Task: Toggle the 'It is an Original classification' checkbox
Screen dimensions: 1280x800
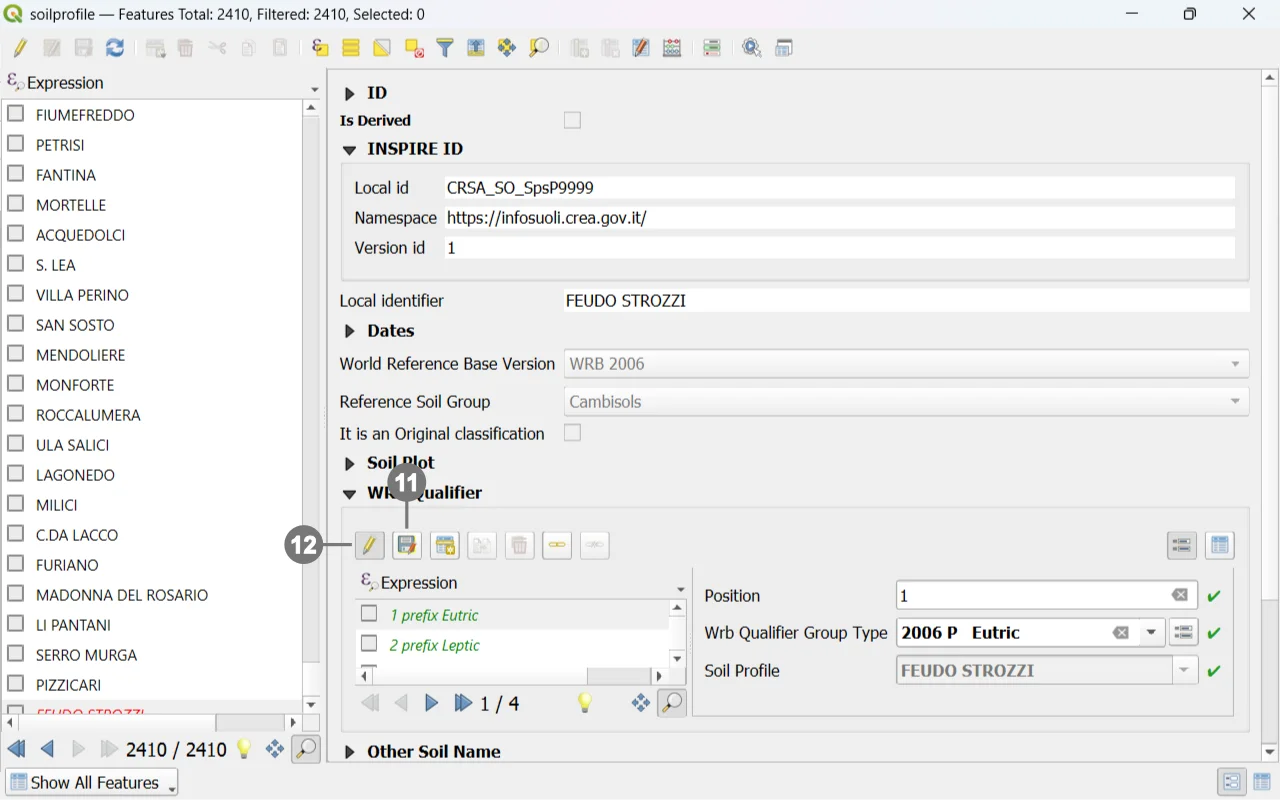Action: 572,433
